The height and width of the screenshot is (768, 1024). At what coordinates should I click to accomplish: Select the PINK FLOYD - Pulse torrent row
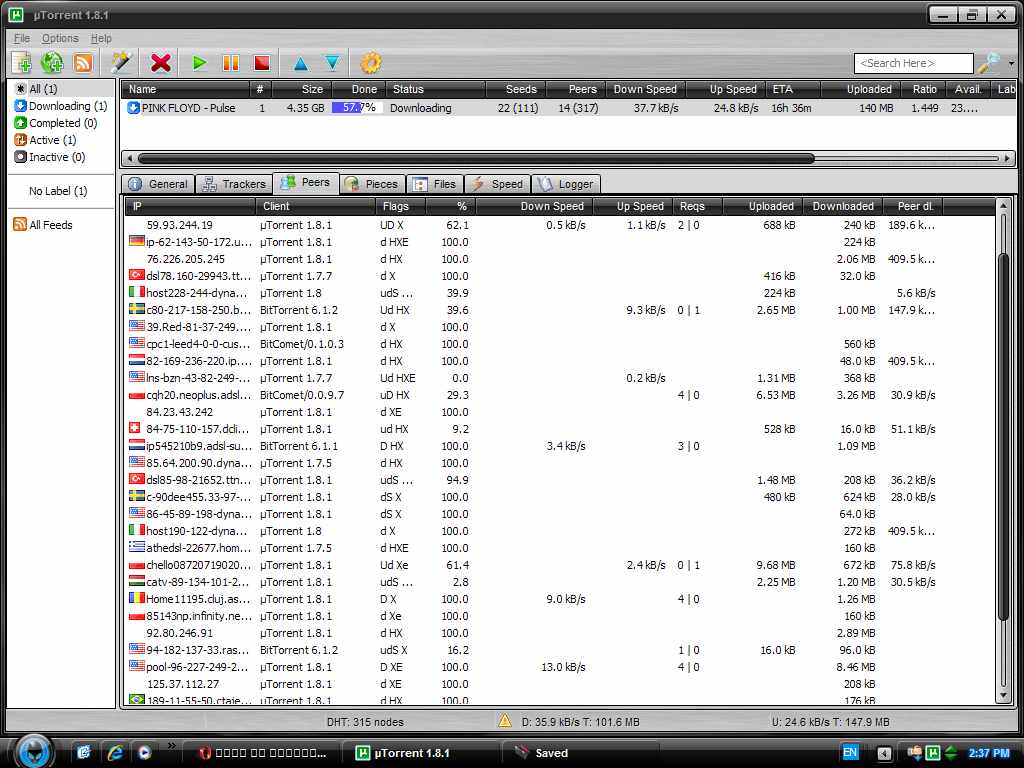(568, 108)
